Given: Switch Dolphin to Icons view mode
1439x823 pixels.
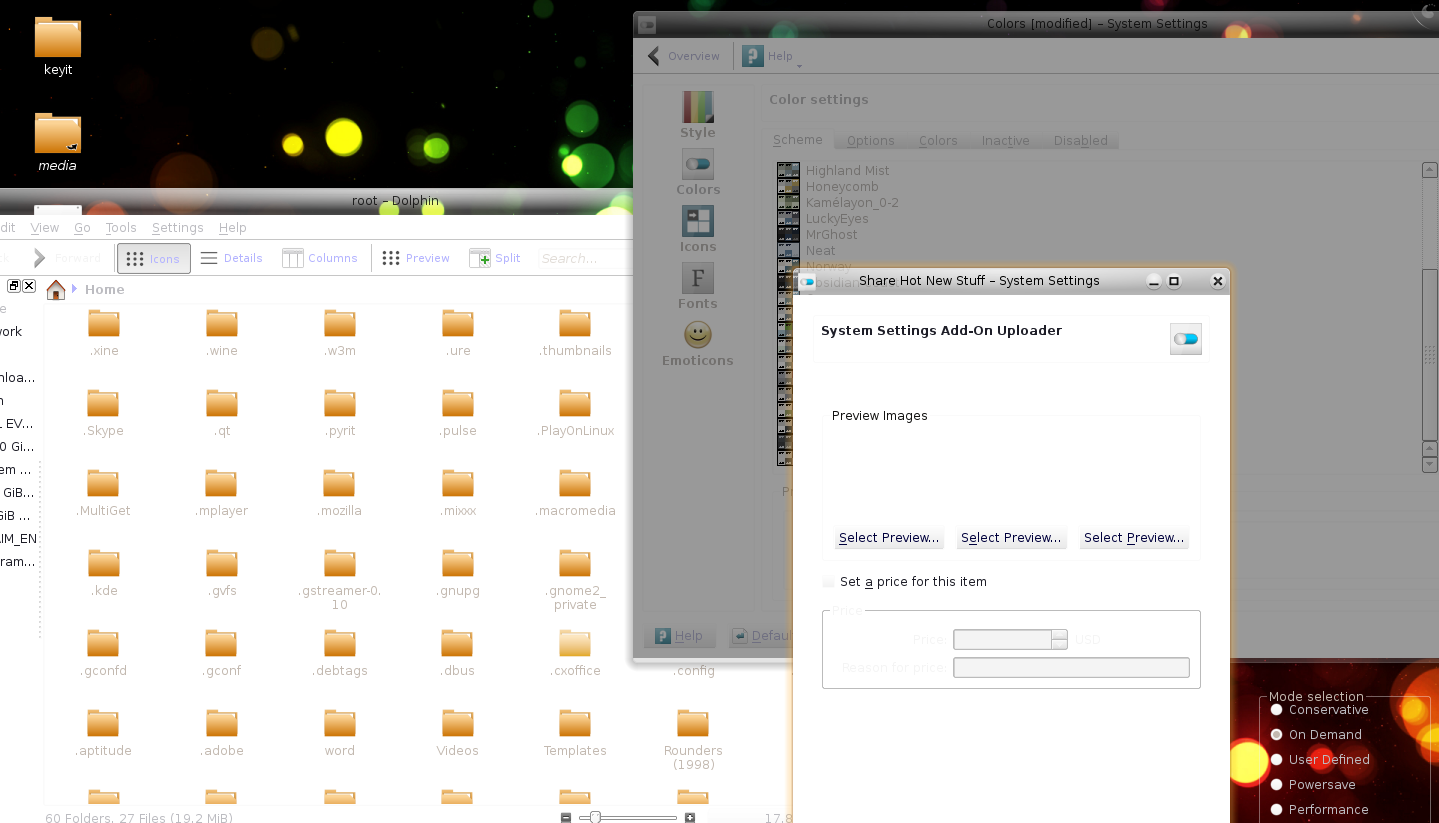Looking at the screenshot, I should point(154,258).
